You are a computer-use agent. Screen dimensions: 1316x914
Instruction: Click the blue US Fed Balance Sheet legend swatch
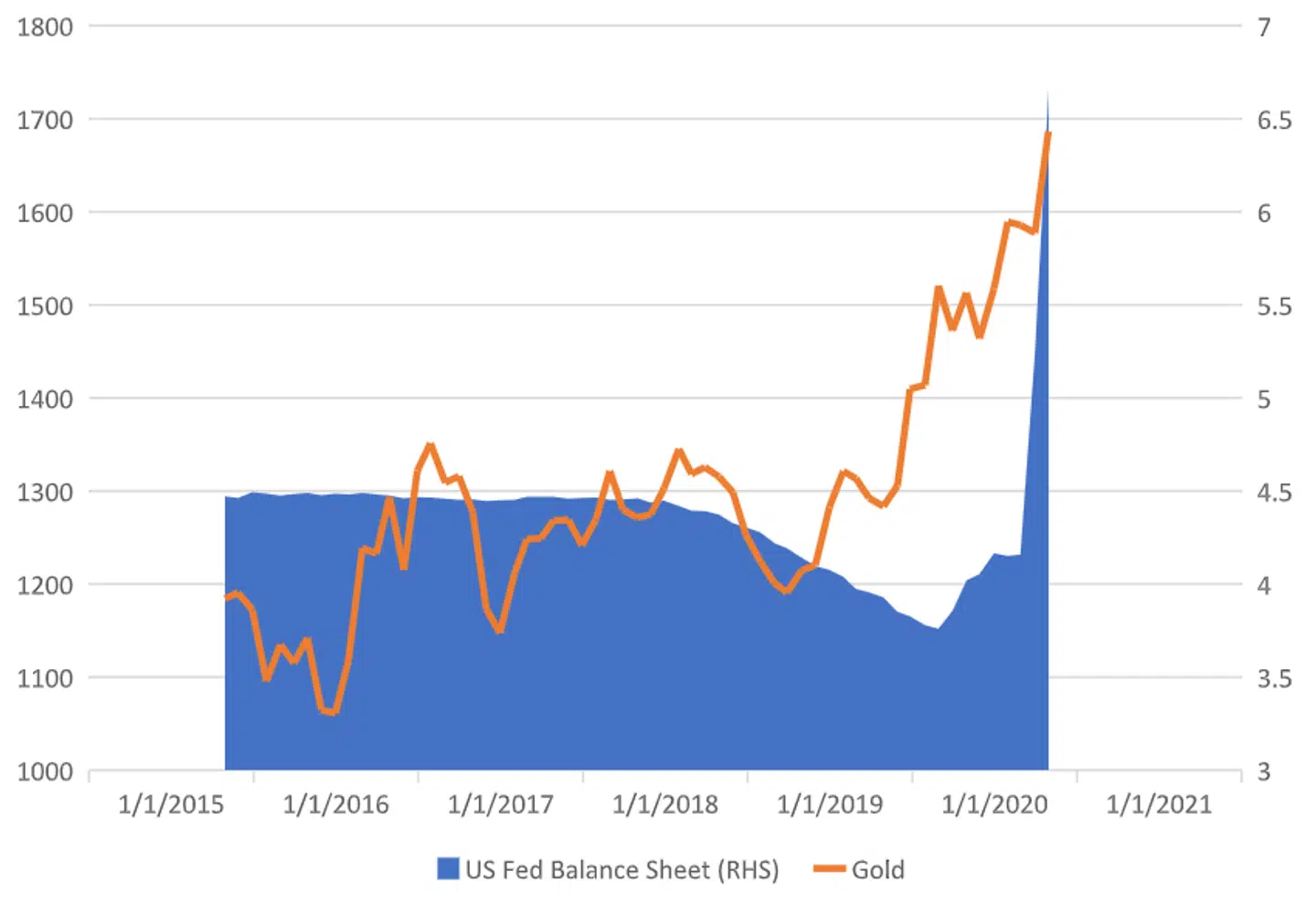[448, 869]
